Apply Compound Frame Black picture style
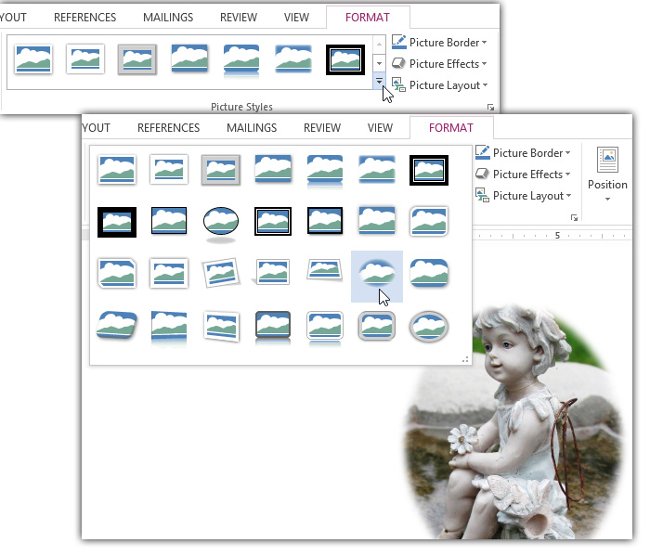The width and height of the screenshot is (650, 556). point(273,221)
